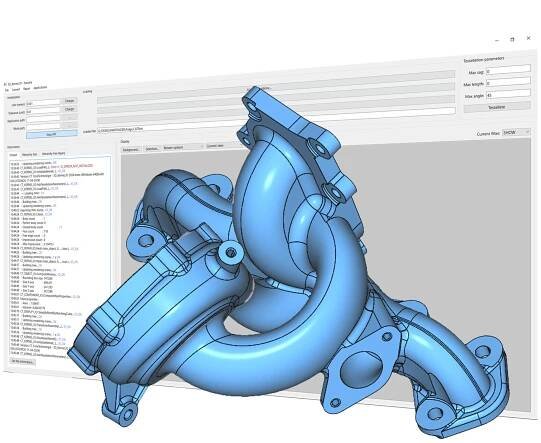
Task: Switch to the Output log tab
Action: coord(13,155)
